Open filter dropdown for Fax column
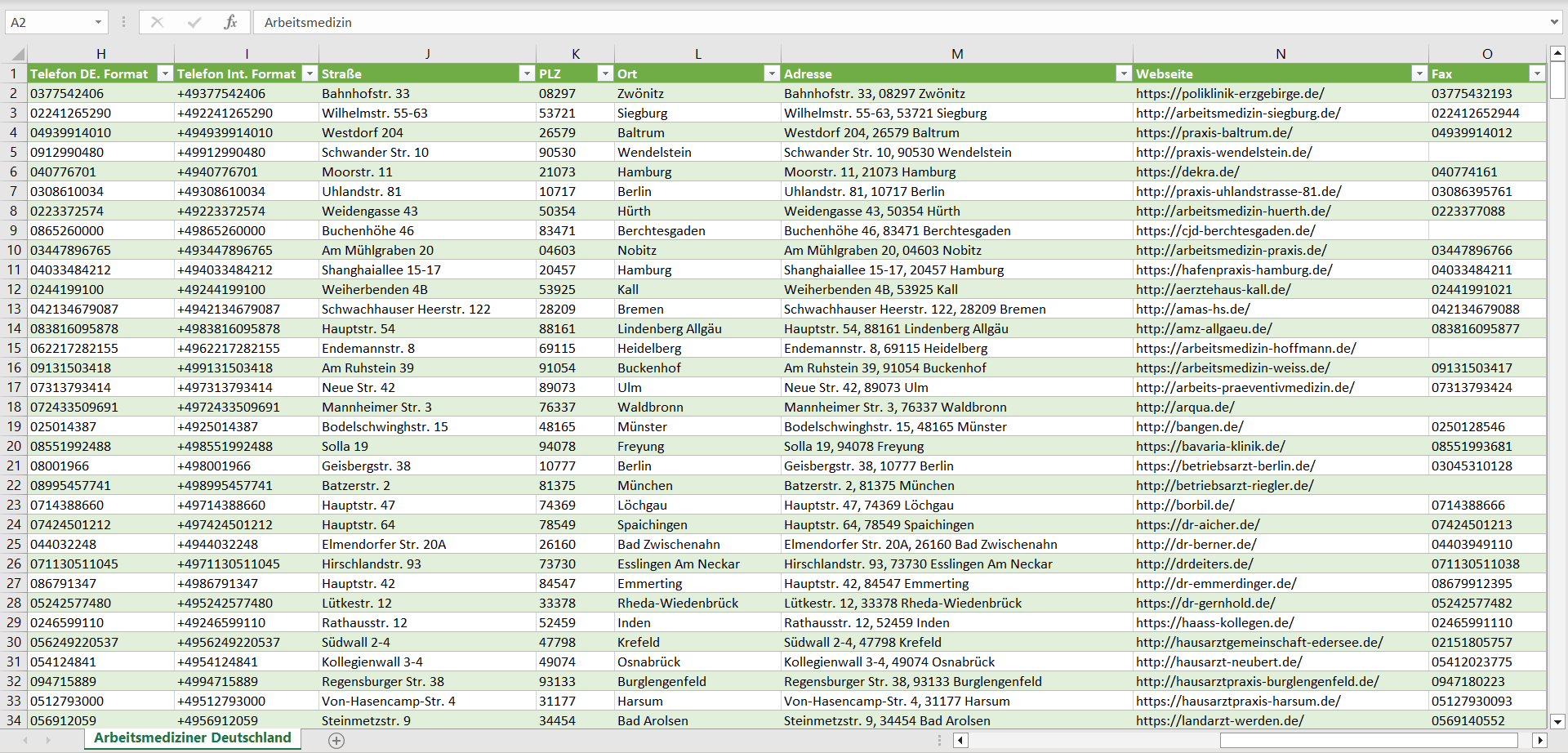This screenshot has height=753, width=1568. pyautogui.click(x=1537, y=74)
